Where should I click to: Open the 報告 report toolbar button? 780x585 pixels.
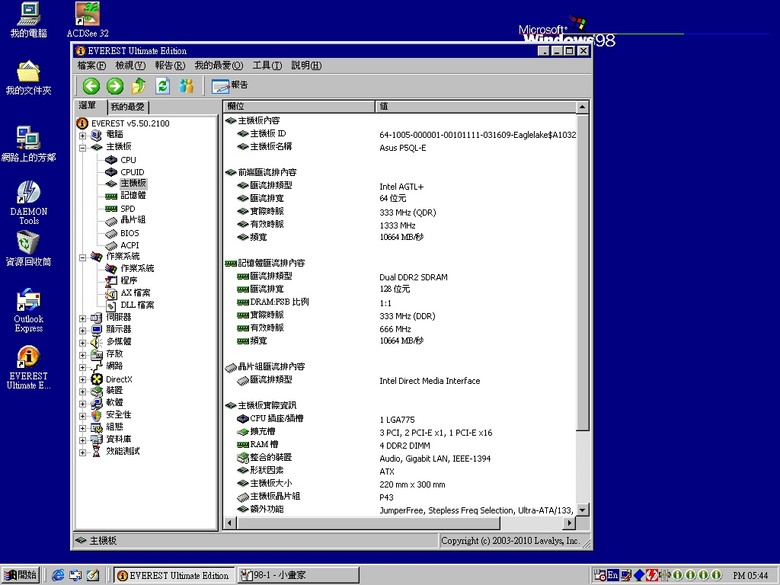229,86
